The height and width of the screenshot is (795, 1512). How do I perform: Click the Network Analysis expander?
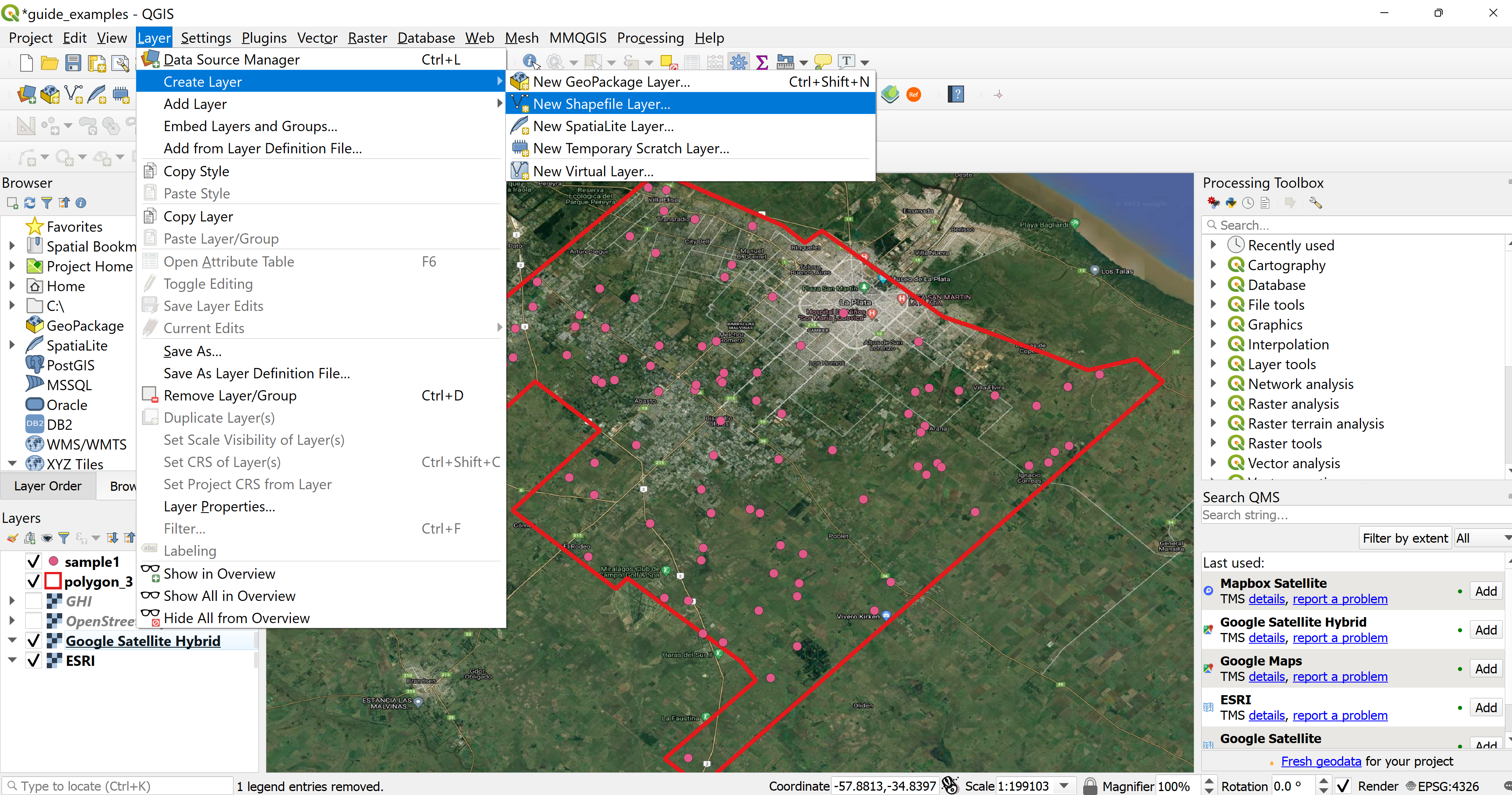pos(1214,384)
